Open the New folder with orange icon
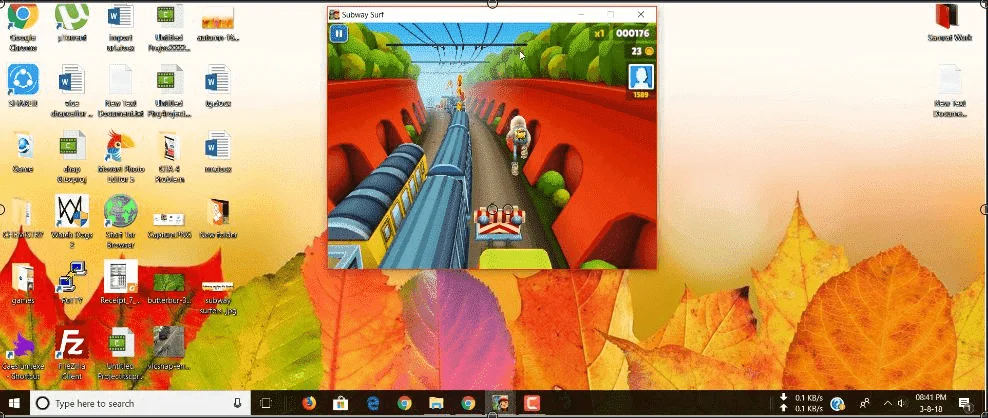Image resolution: width=988 pixels, height=418 pixels. click(x=217, y=219)
